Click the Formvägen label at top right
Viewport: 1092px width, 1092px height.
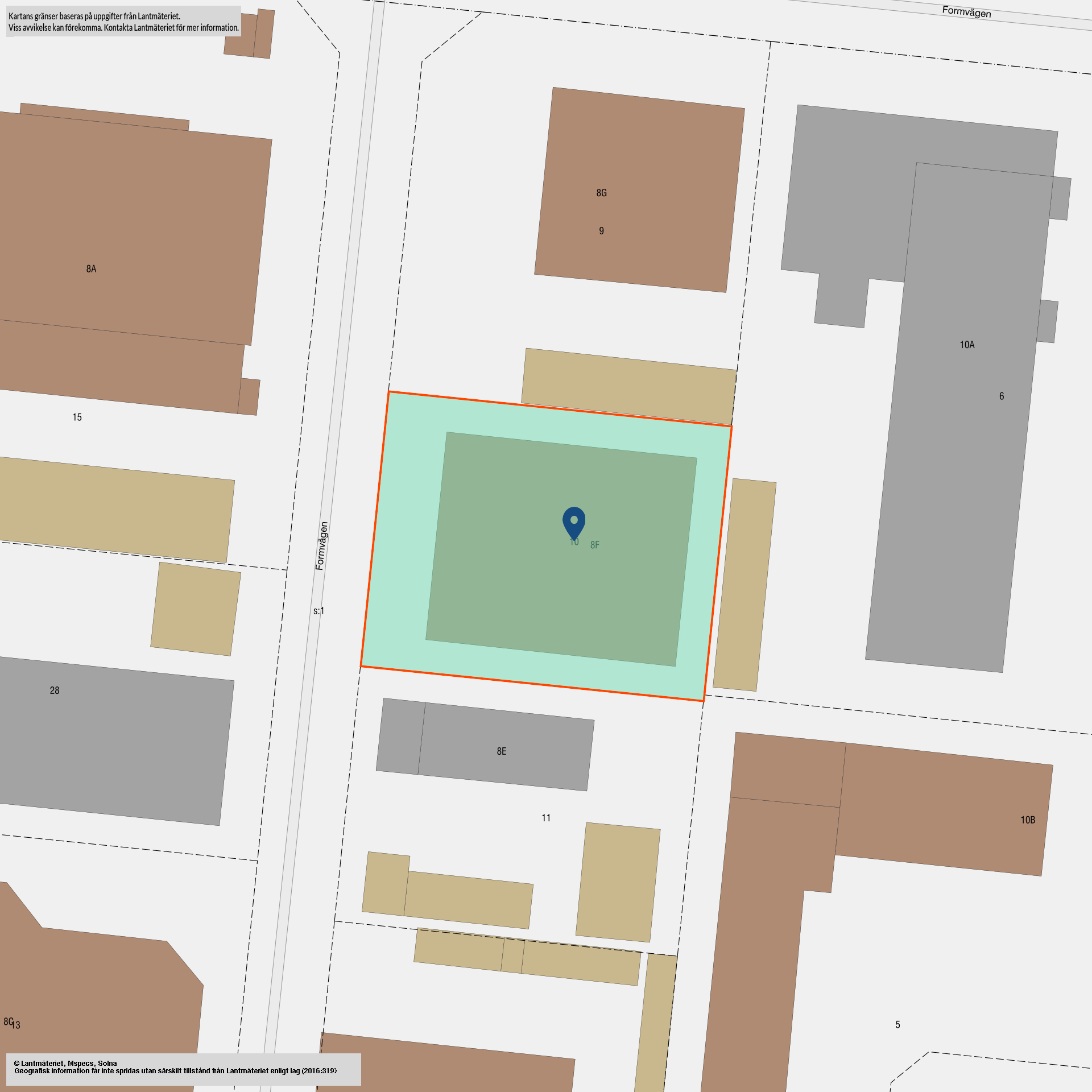click(966, 12)
